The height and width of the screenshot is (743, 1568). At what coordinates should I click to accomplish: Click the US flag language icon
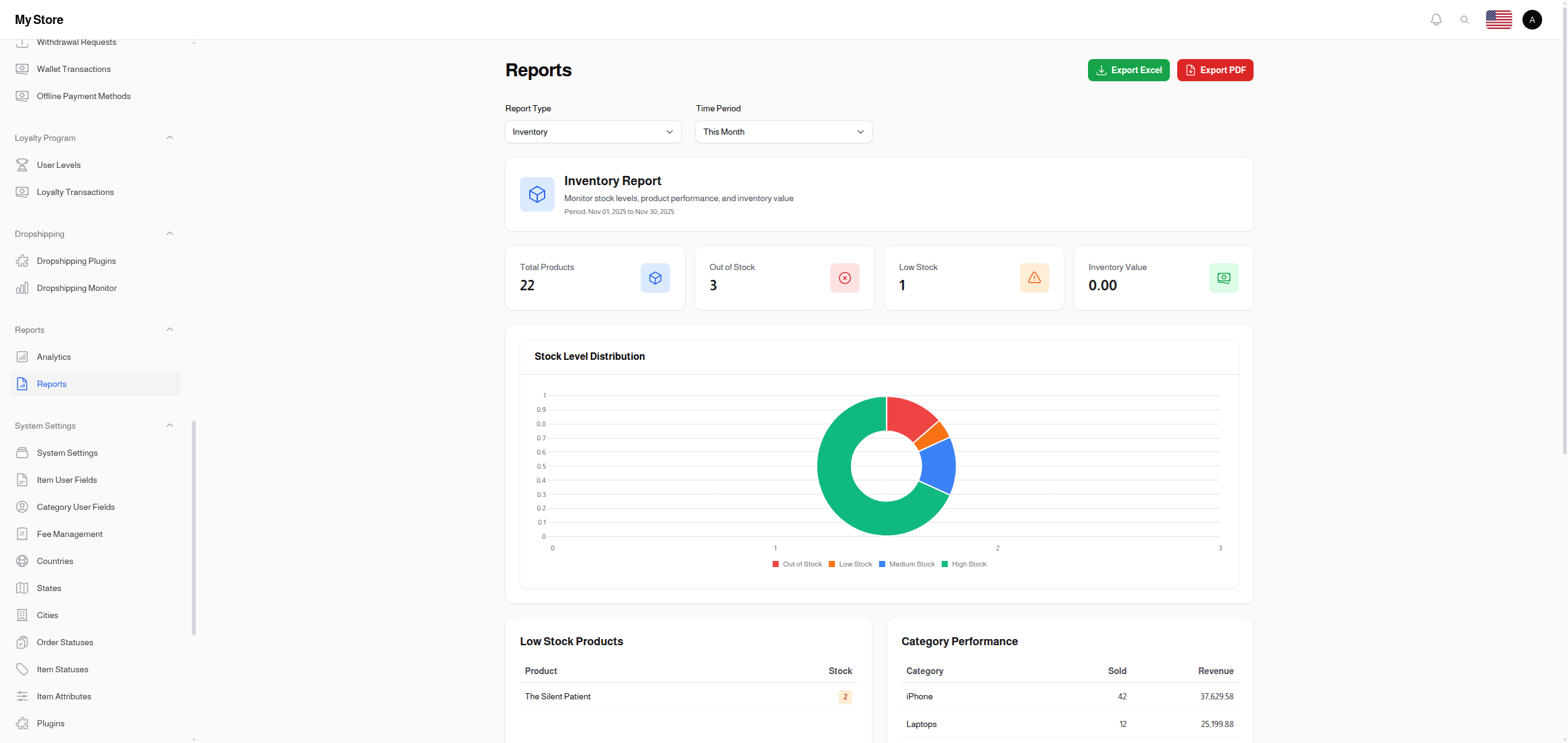[x=1498, y=20]
